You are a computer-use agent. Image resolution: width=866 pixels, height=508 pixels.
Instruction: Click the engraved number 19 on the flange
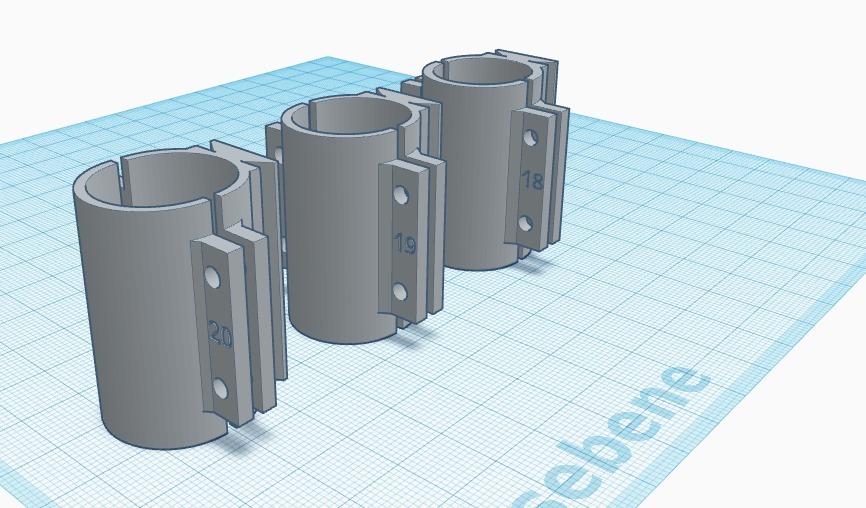pyautogui.click(x=405, y=244)
